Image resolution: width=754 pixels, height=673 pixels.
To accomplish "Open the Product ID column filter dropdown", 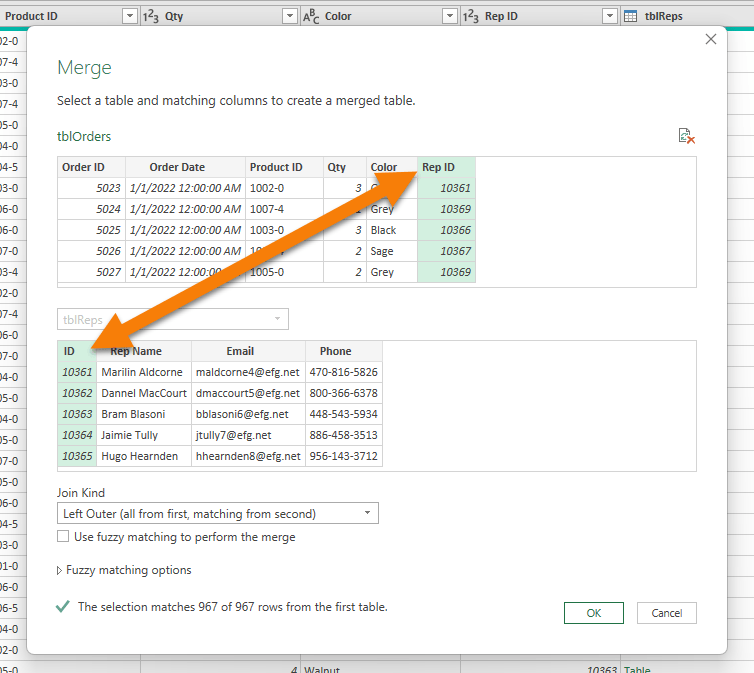I will point(129,16).
